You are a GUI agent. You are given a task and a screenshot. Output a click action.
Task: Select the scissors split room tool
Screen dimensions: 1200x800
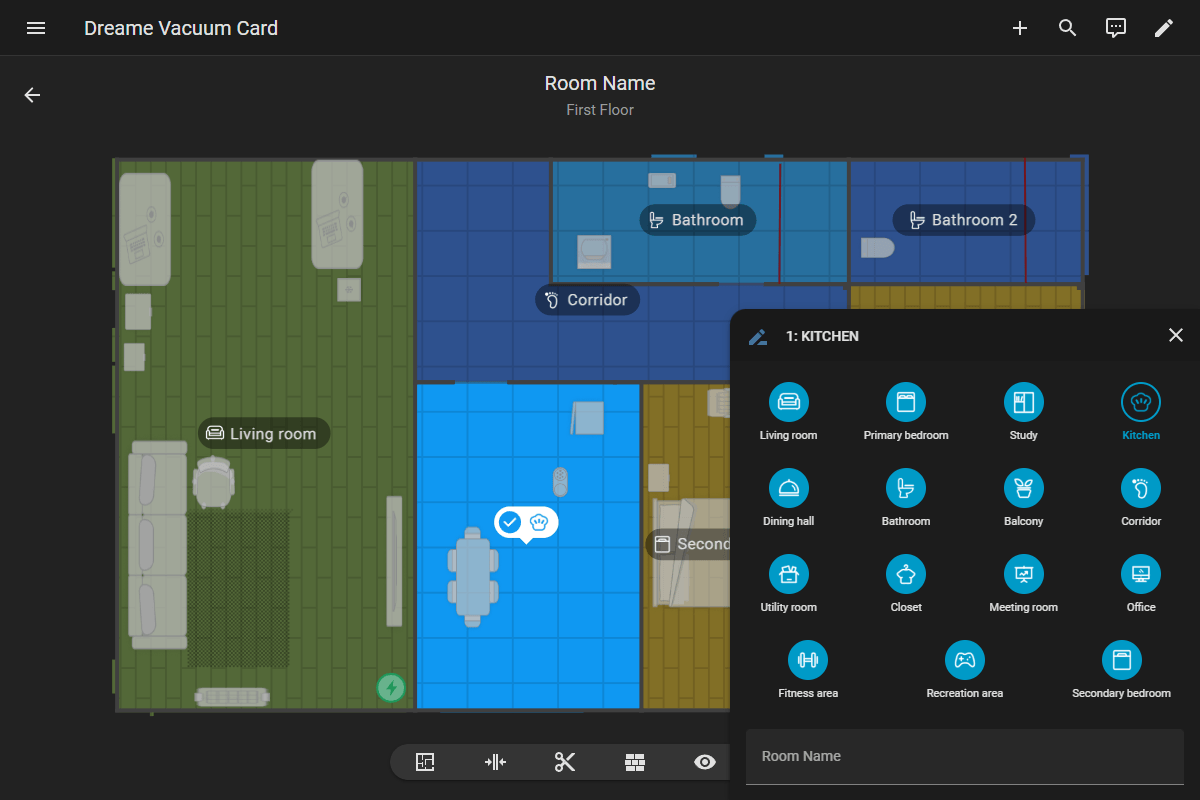coord(565,763)
